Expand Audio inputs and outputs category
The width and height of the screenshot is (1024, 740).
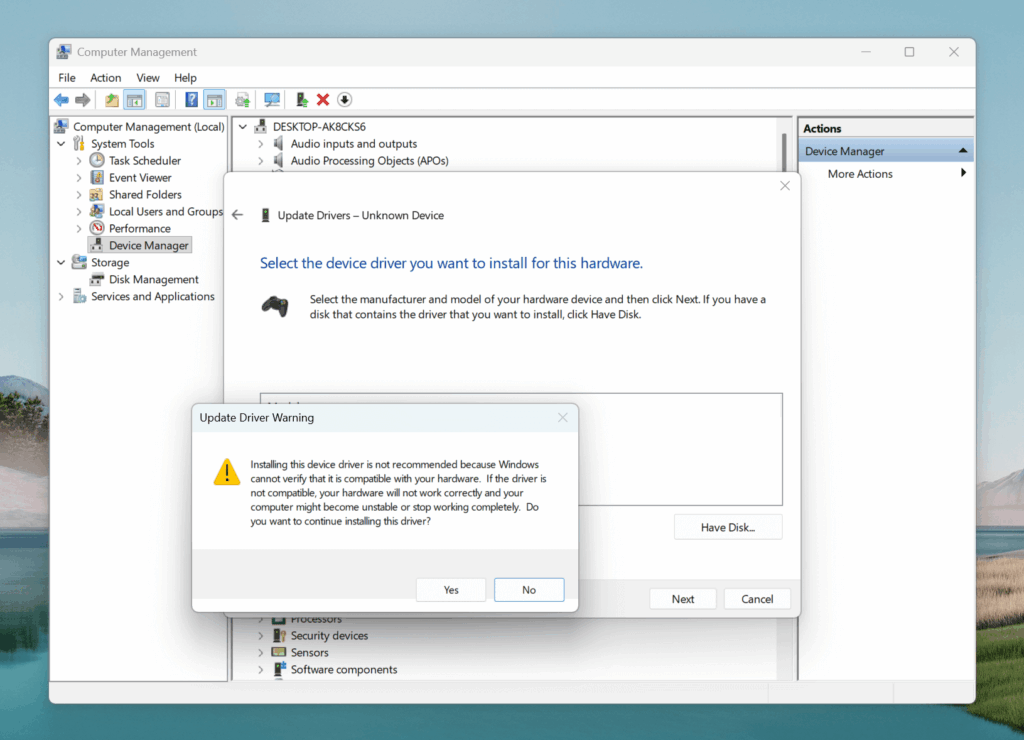[261, 144]
